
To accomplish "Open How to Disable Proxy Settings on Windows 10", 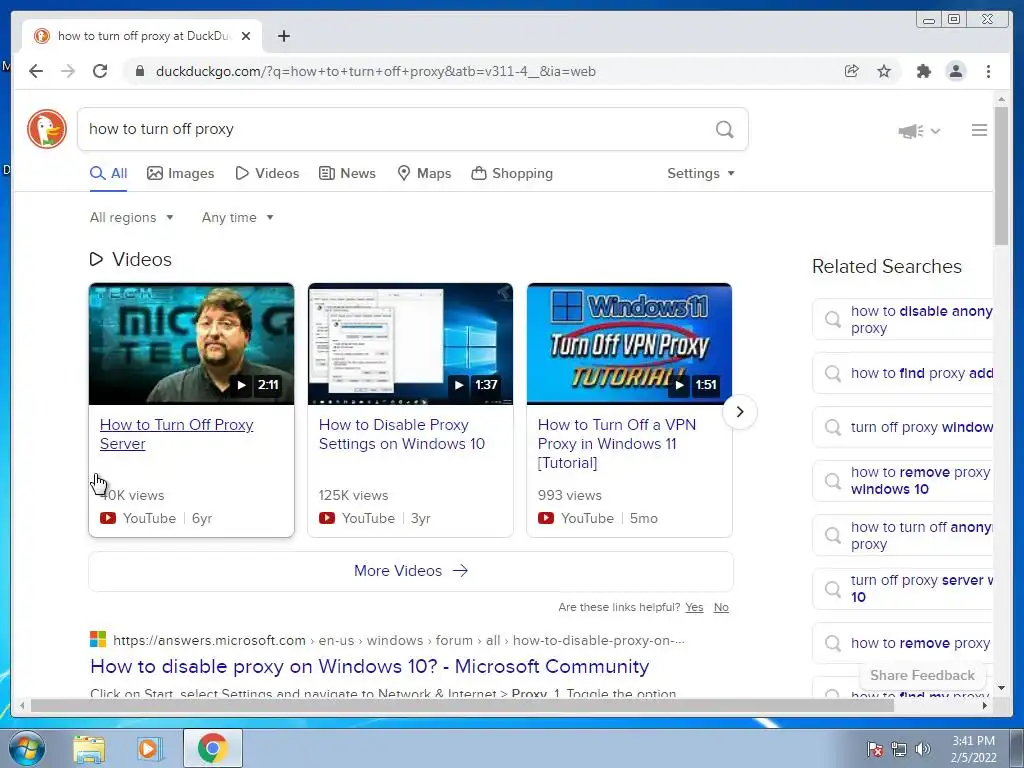I will [x=402, y=434].
